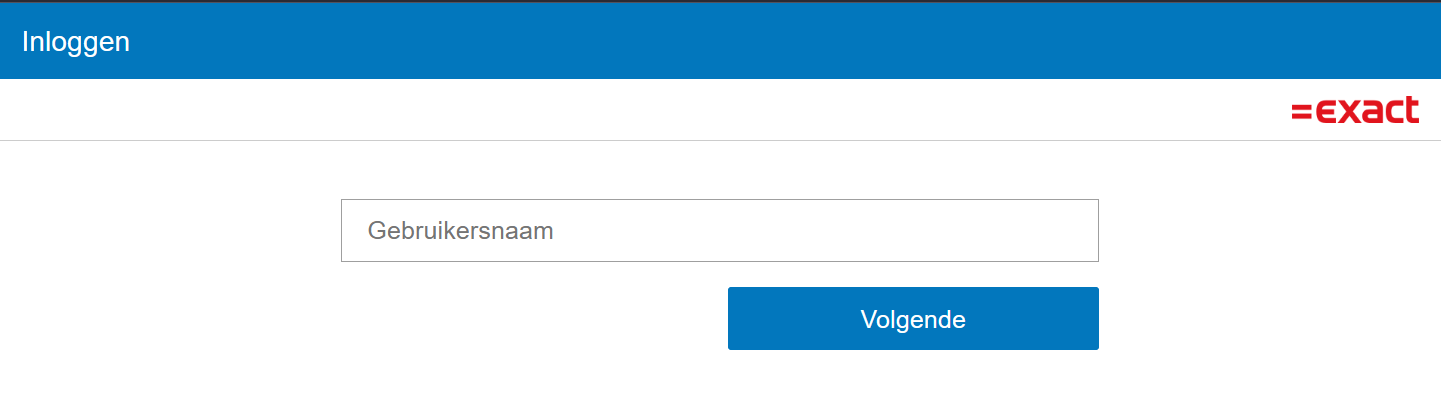Viewport: 1441px width, 394px height.
Task: Click the white Volgende label text
Action: click(x=913, y=320)
